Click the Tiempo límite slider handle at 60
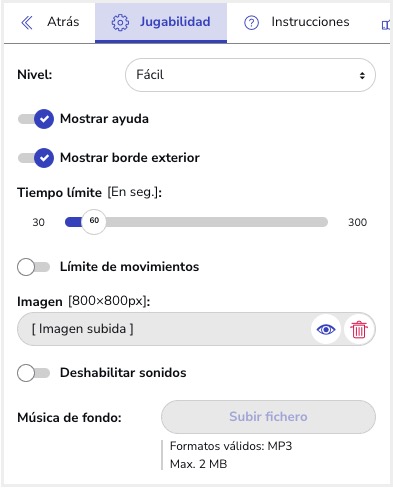The height and width of the screenshot is (488, 393). click(94, 222)
